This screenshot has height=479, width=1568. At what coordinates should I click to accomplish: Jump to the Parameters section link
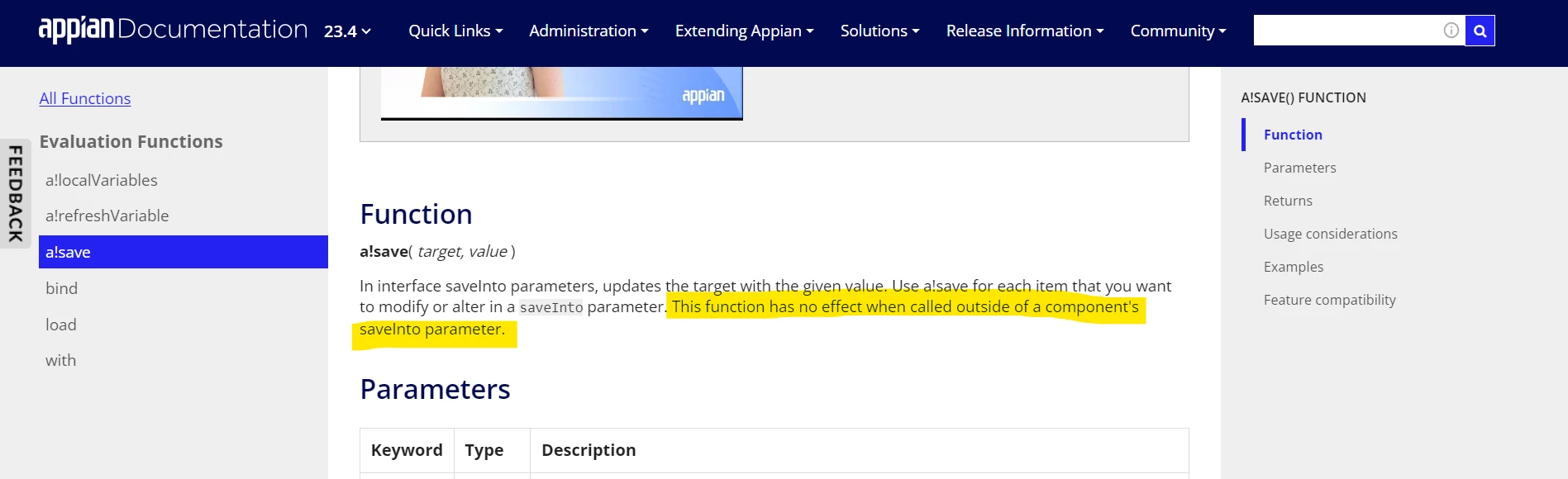[1299, 168]
